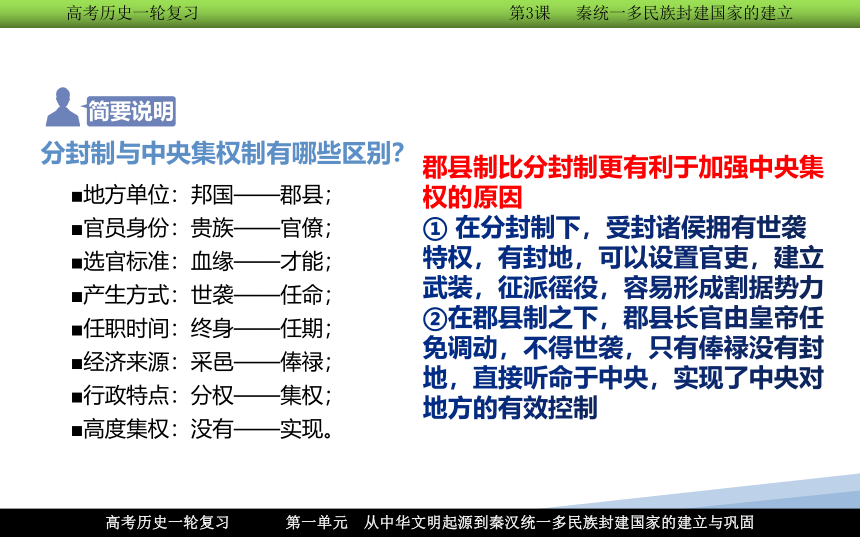Click the line 官员身份: 贵族——官僚

tap(201, 228)
